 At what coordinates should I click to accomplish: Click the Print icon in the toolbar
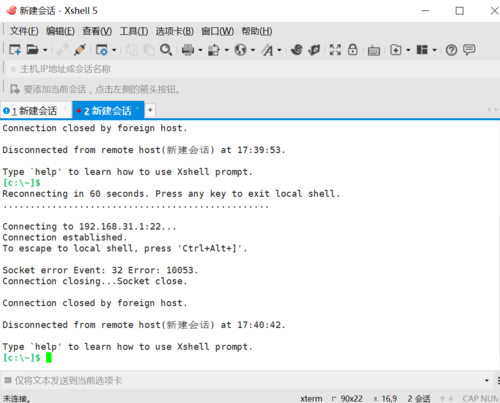(x=188, y=50)
